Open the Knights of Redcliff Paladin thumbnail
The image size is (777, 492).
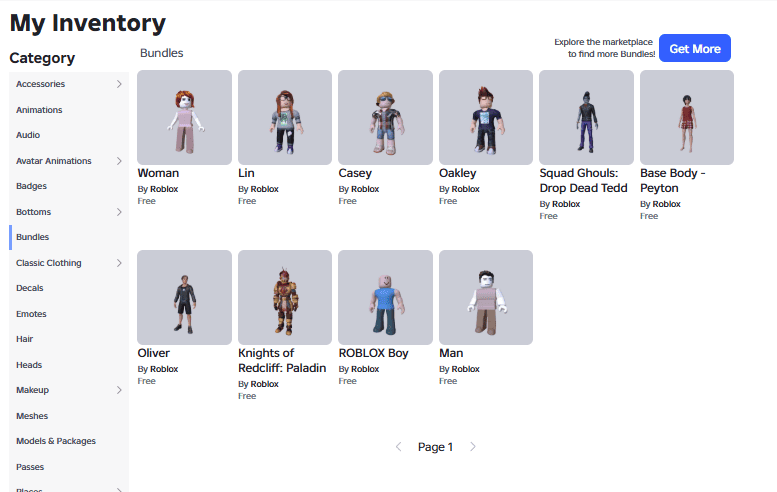tap(285, 297)
